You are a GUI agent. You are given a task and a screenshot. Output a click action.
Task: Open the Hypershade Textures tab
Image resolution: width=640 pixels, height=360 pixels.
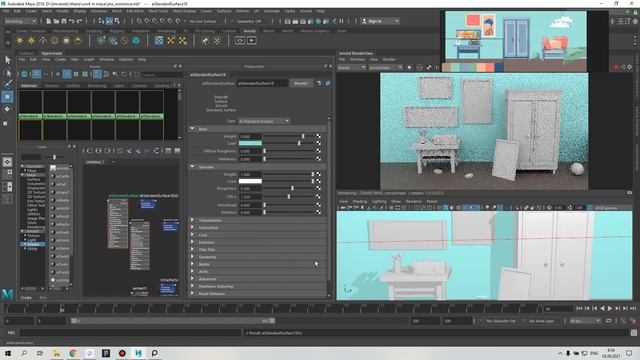coord(51,86)
